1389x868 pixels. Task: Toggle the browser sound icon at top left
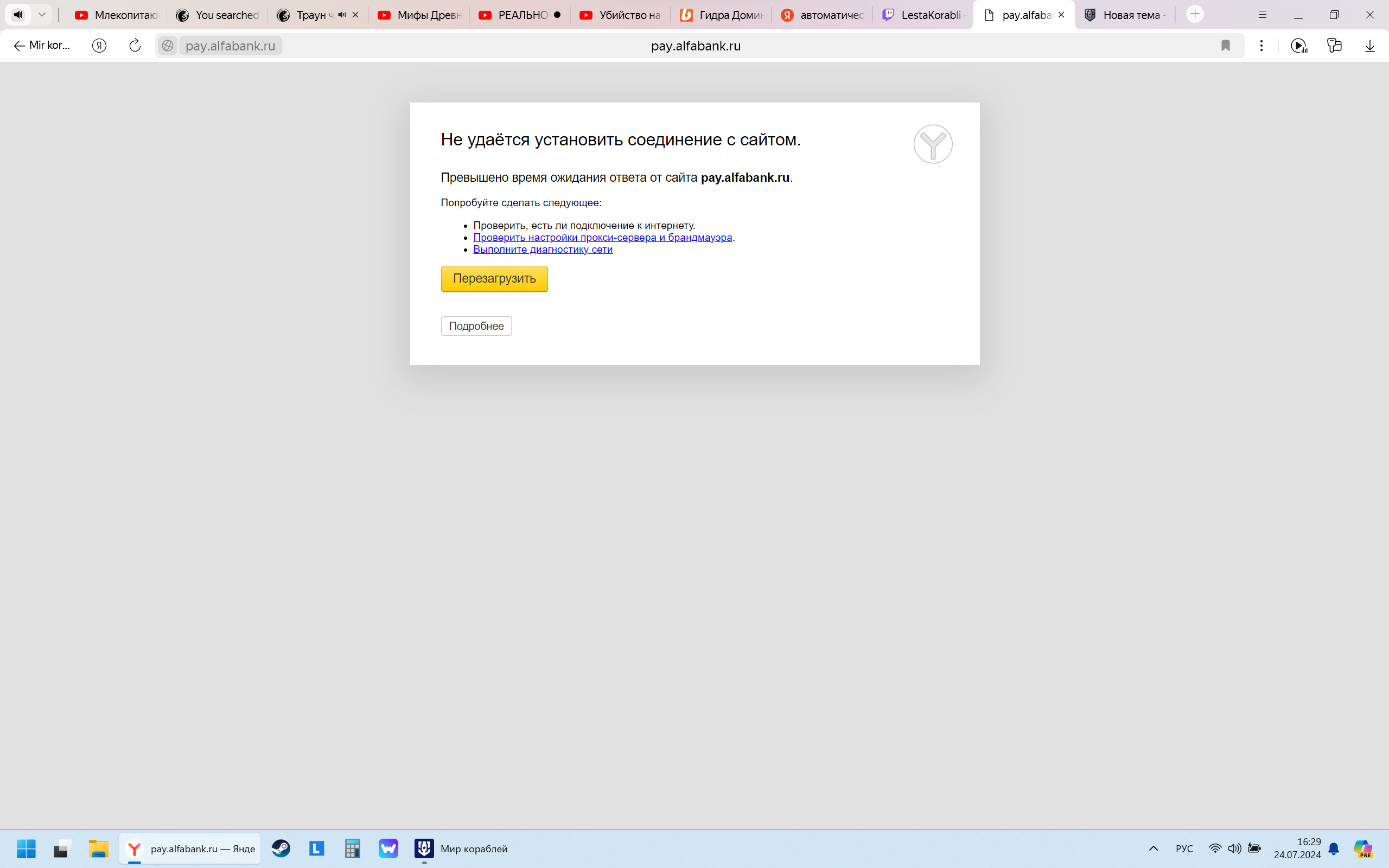coord(18,15)
